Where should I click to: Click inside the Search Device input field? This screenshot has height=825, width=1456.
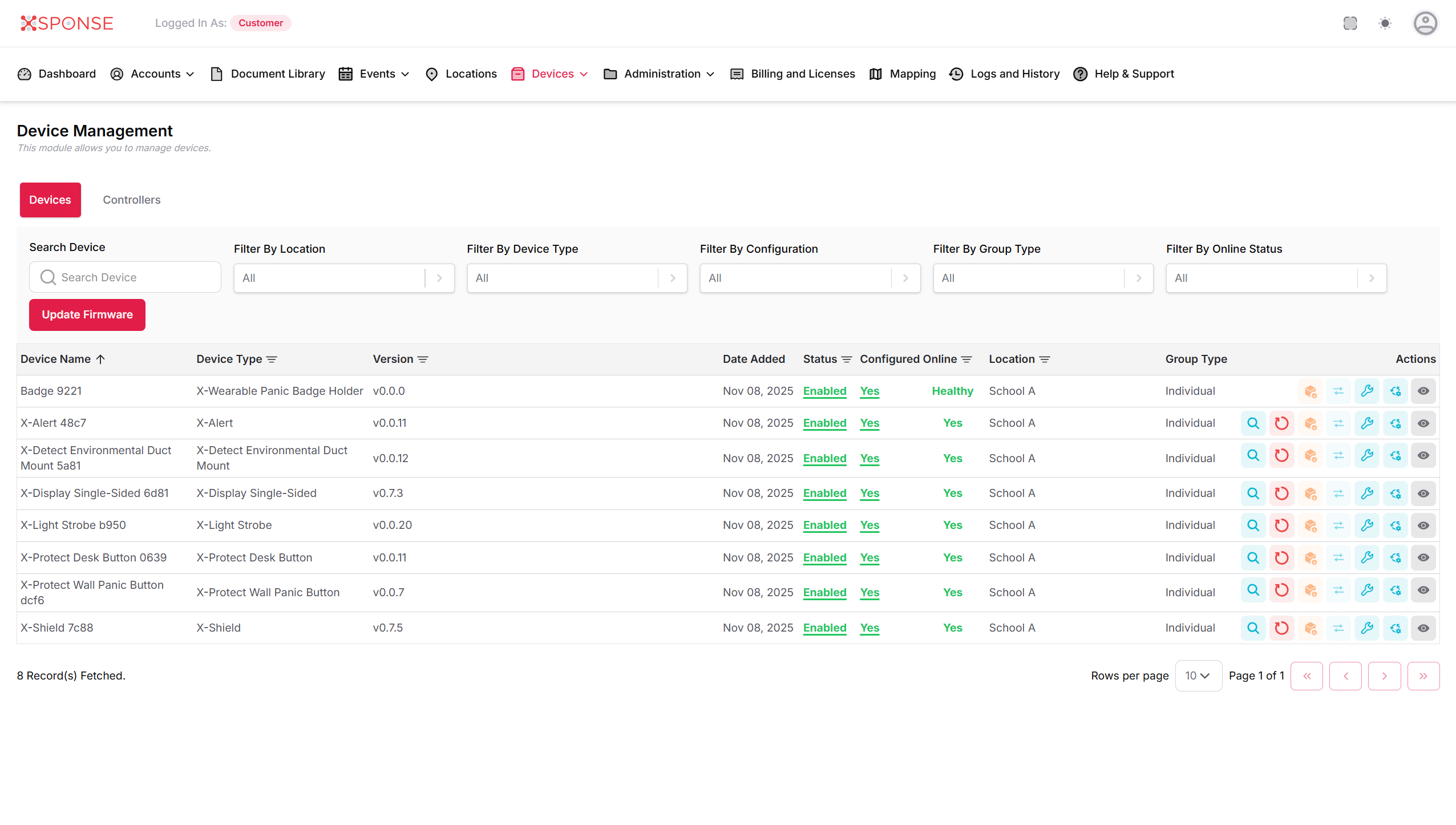coord(125,277)
